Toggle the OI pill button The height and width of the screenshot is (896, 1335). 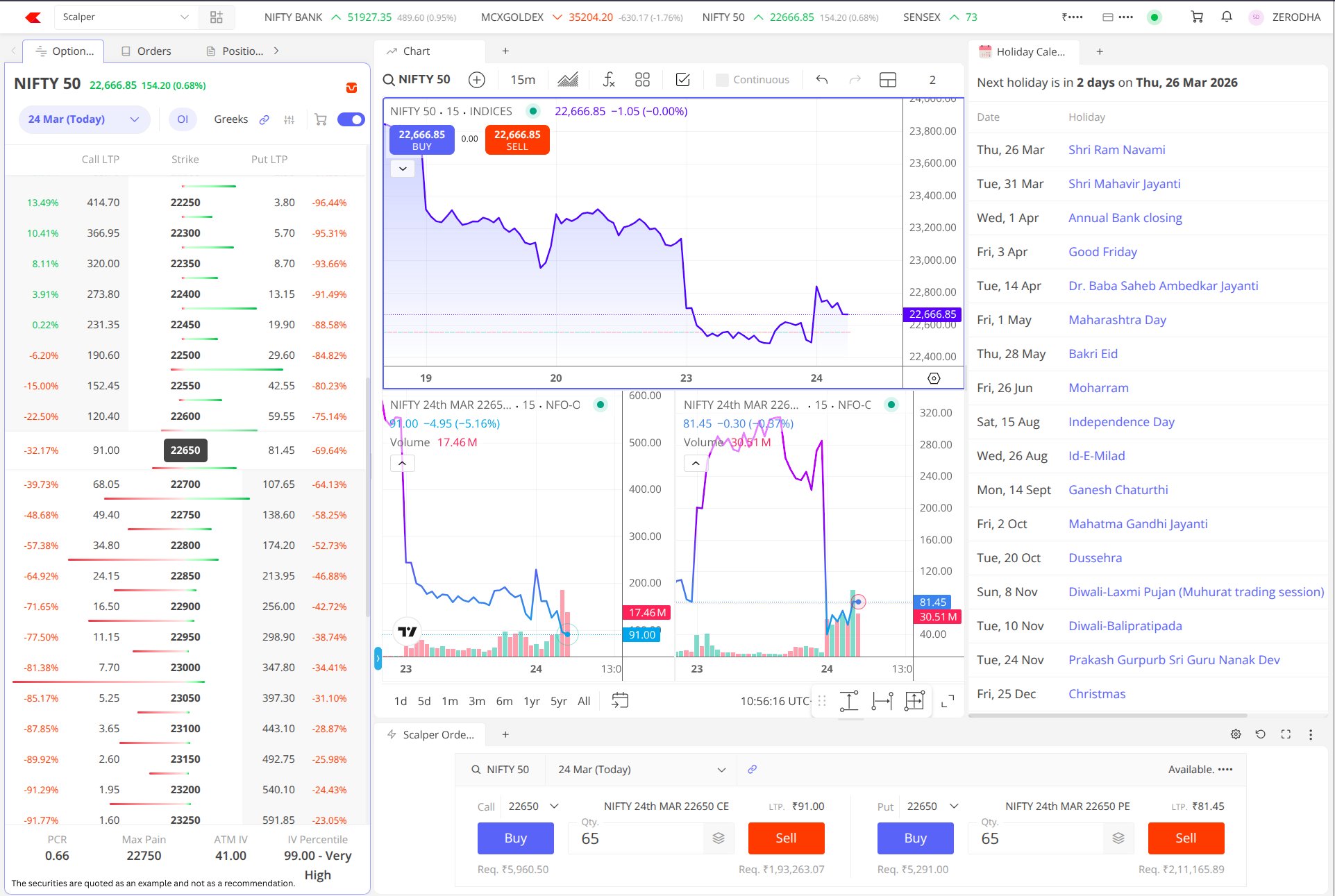tap(183, 119)
